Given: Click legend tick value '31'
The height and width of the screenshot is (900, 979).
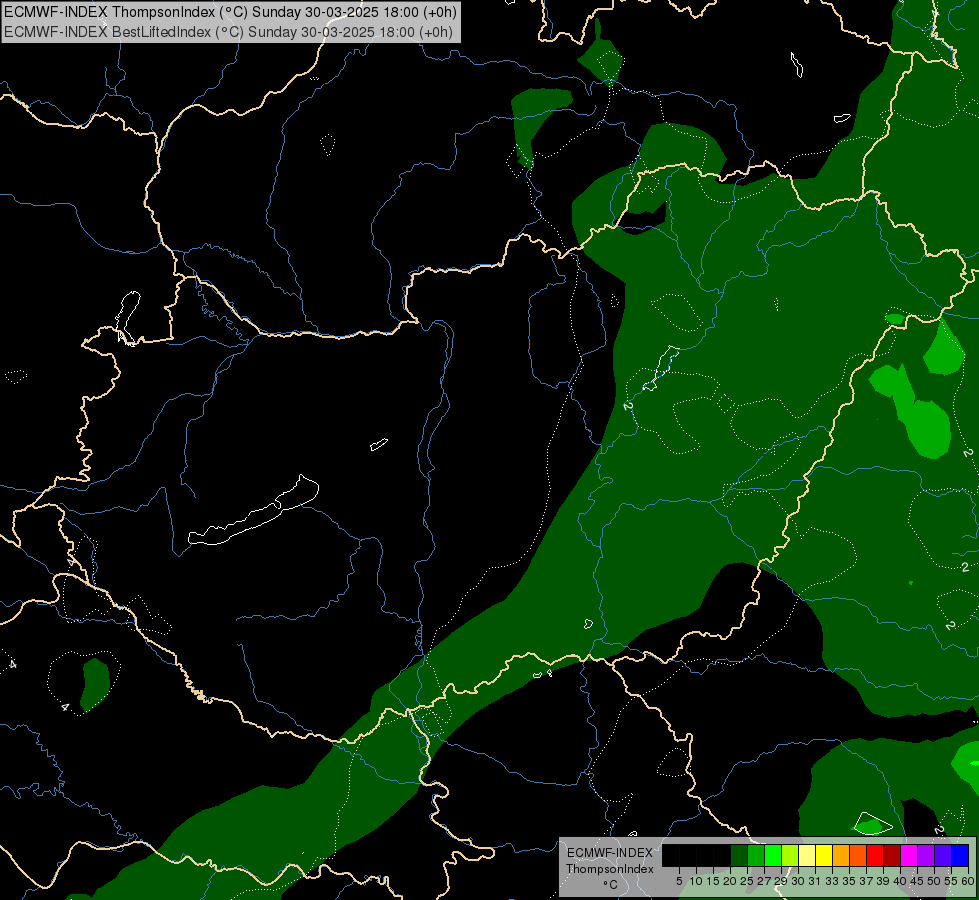Looking at the screenshot, I should [816, 881].
